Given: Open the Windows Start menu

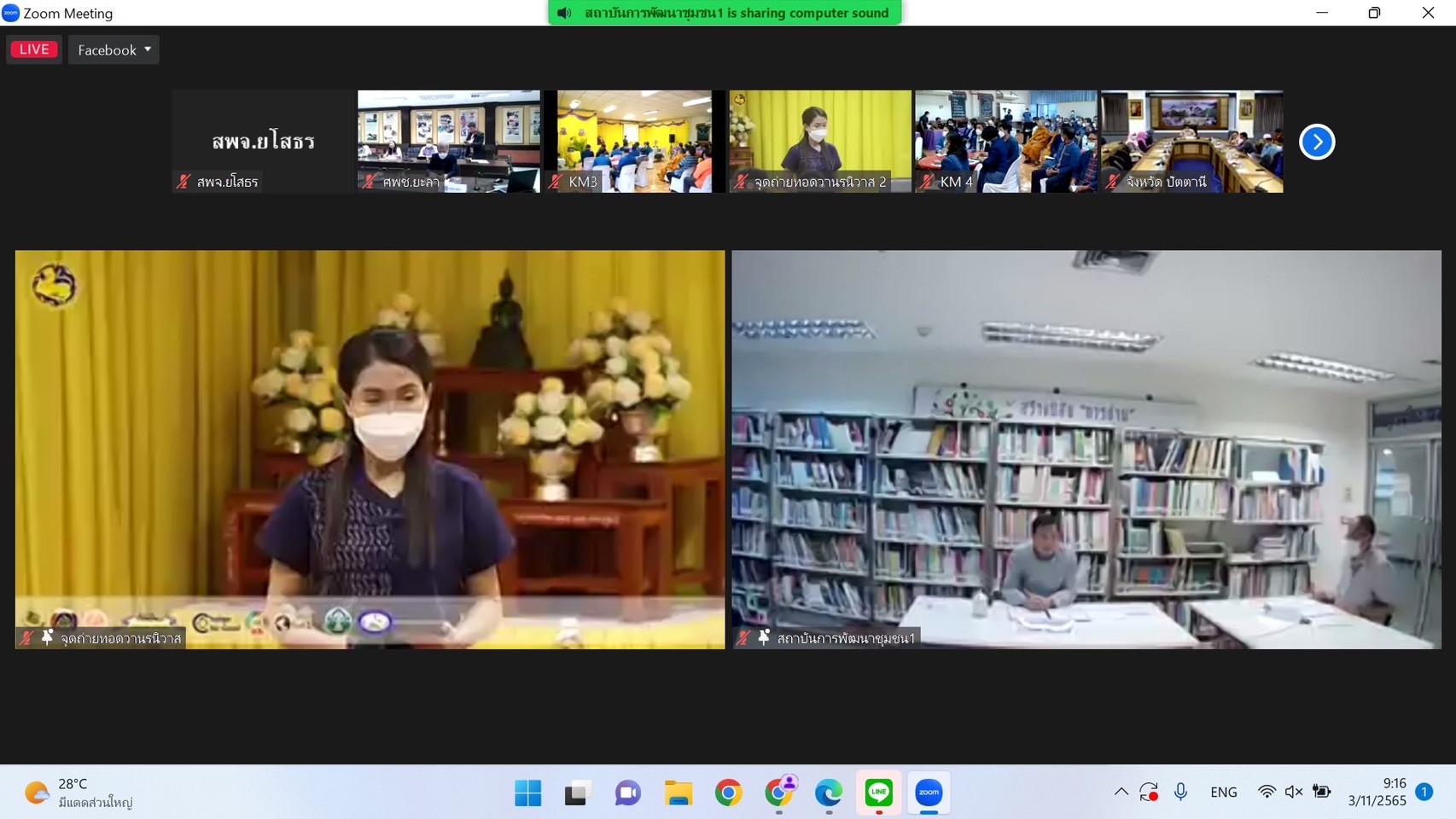Looking at the screenshot, I should click(527, 793).
